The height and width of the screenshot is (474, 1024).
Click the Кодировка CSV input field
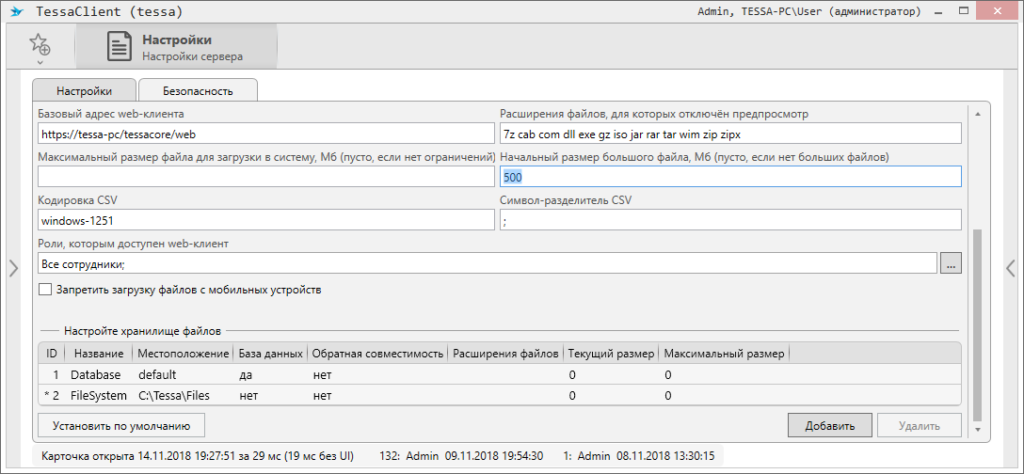coord(266,220)
